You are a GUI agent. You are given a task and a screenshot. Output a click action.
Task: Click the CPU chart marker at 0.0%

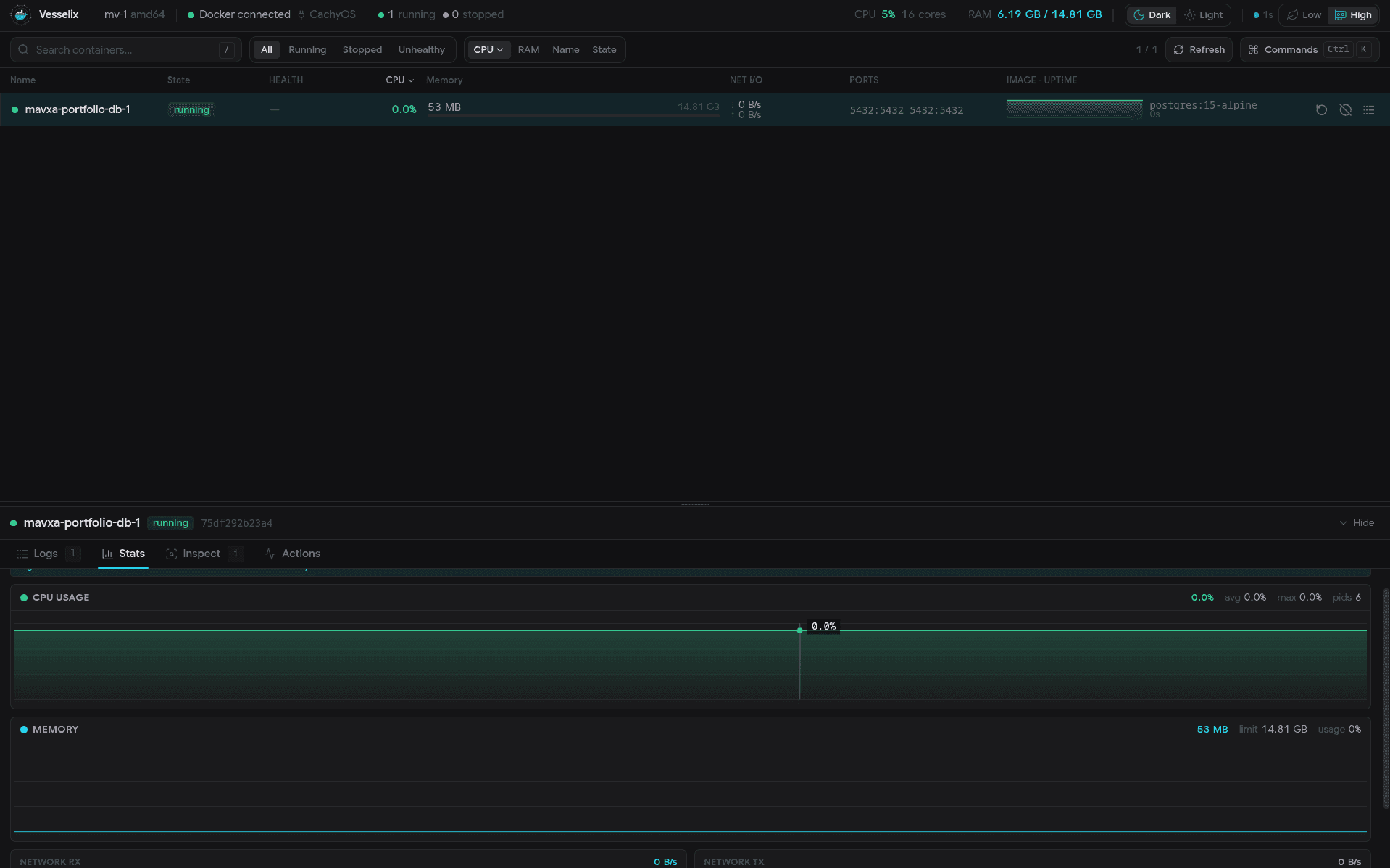[799, 630]
